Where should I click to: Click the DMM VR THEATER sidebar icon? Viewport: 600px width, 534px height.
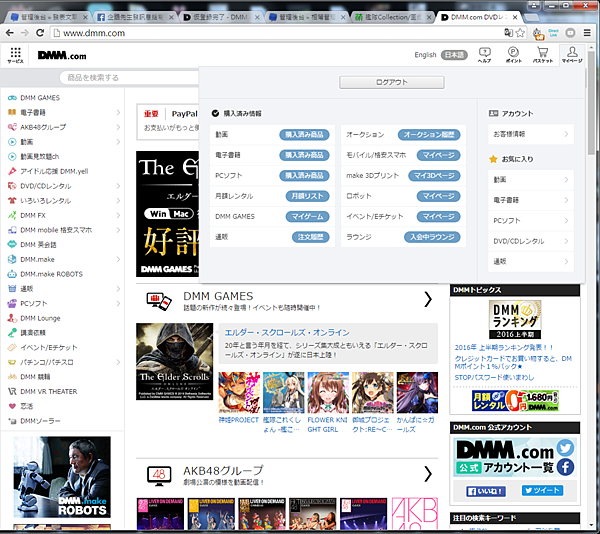12,392
